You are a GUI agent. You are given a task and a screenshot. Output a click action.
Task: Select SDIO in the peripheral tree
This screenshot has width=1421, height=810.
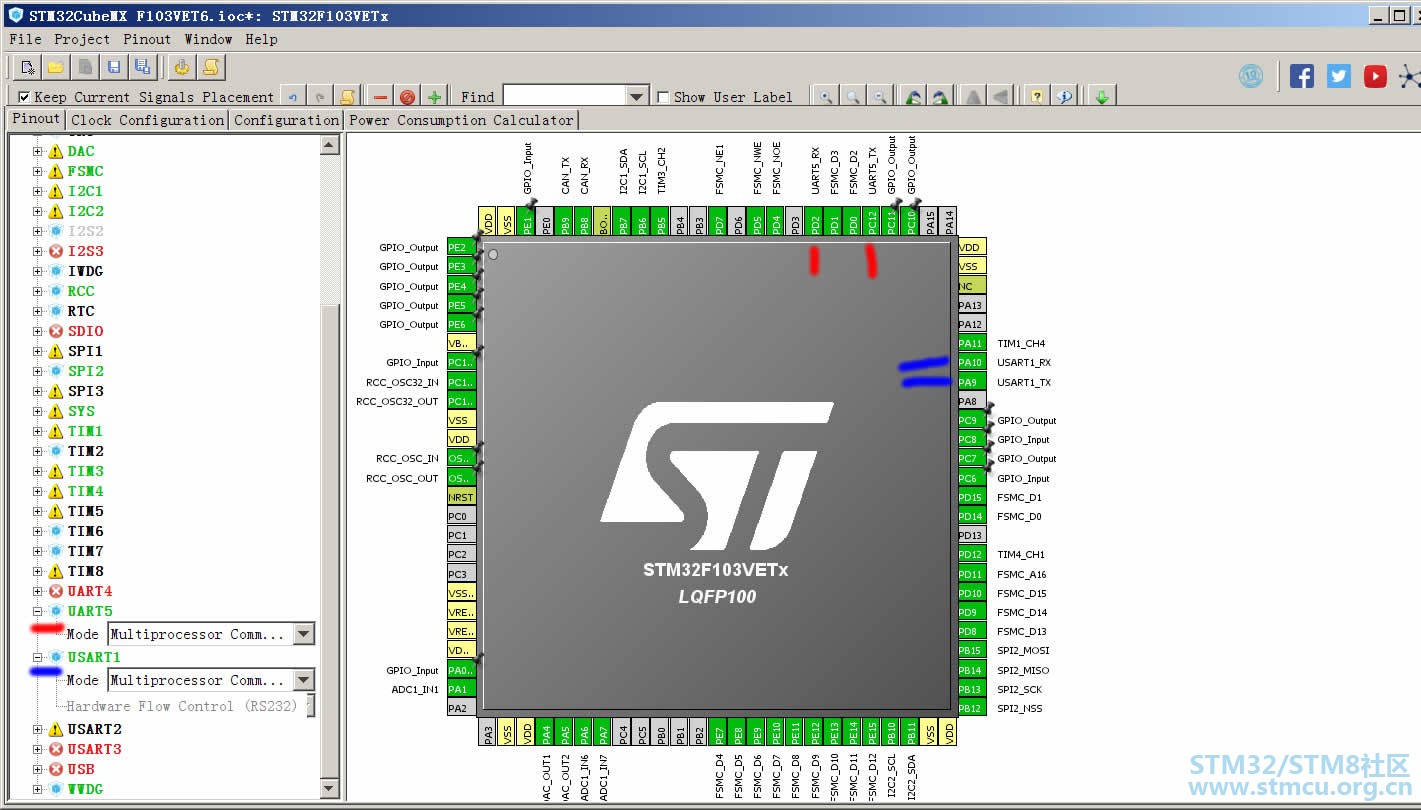pyautogui.click(x=85, y=331)
